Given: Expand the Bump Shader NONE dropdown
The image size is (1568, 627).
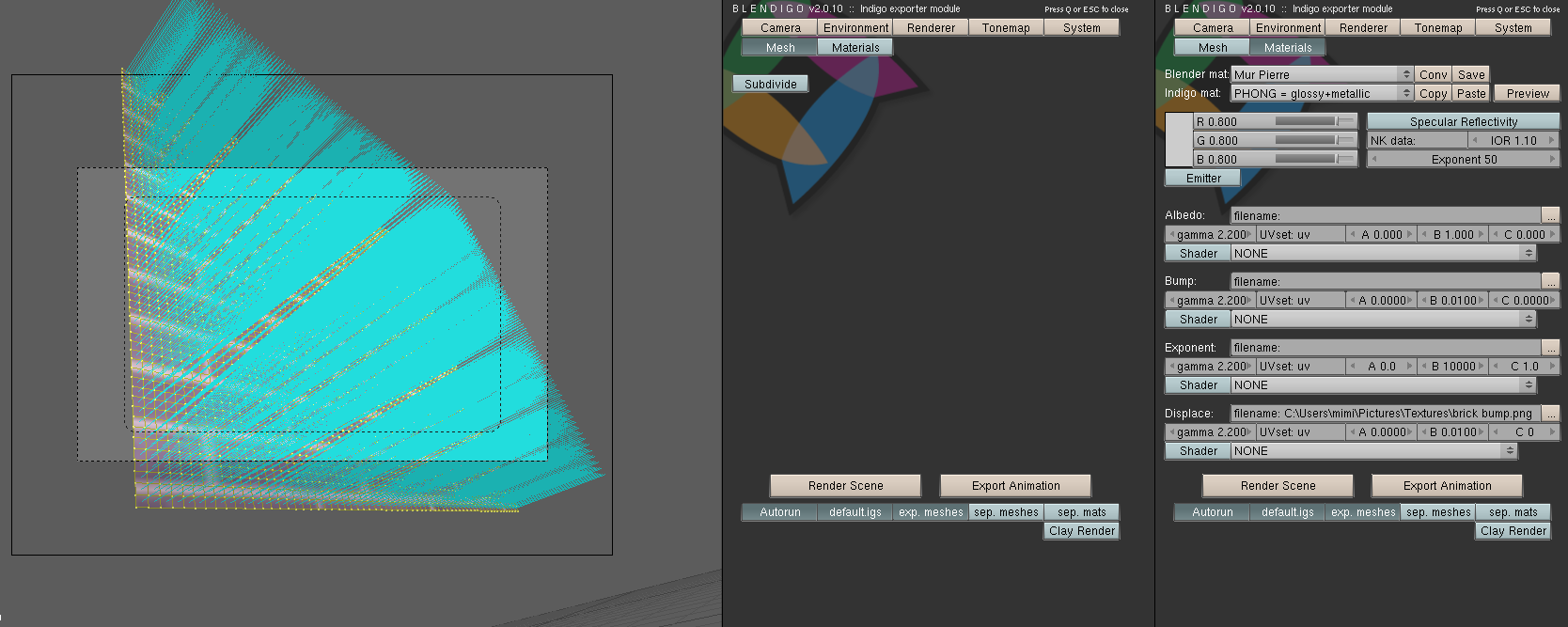Looking at the screenshot, I should tap(1384, 319).
